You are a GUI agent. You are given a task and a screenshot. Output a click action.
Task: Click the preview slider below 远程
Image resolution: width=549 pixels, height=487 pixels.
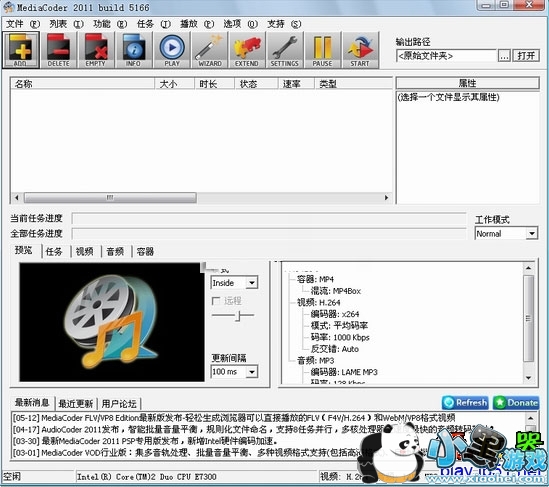pos(232,315)
